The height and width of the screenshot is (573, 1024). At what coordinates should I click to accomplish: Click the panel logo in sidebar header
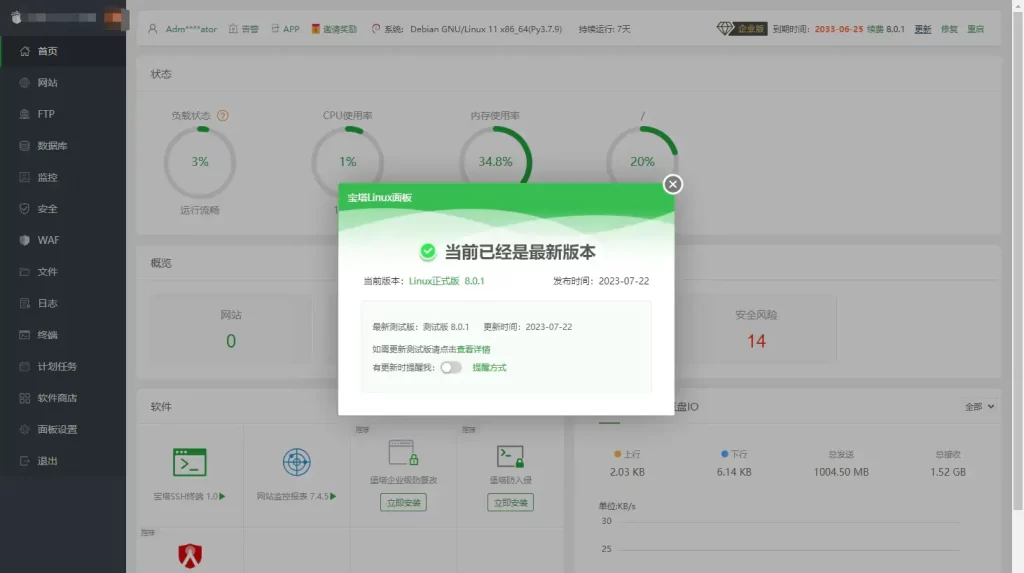click(x=16, y=17)
